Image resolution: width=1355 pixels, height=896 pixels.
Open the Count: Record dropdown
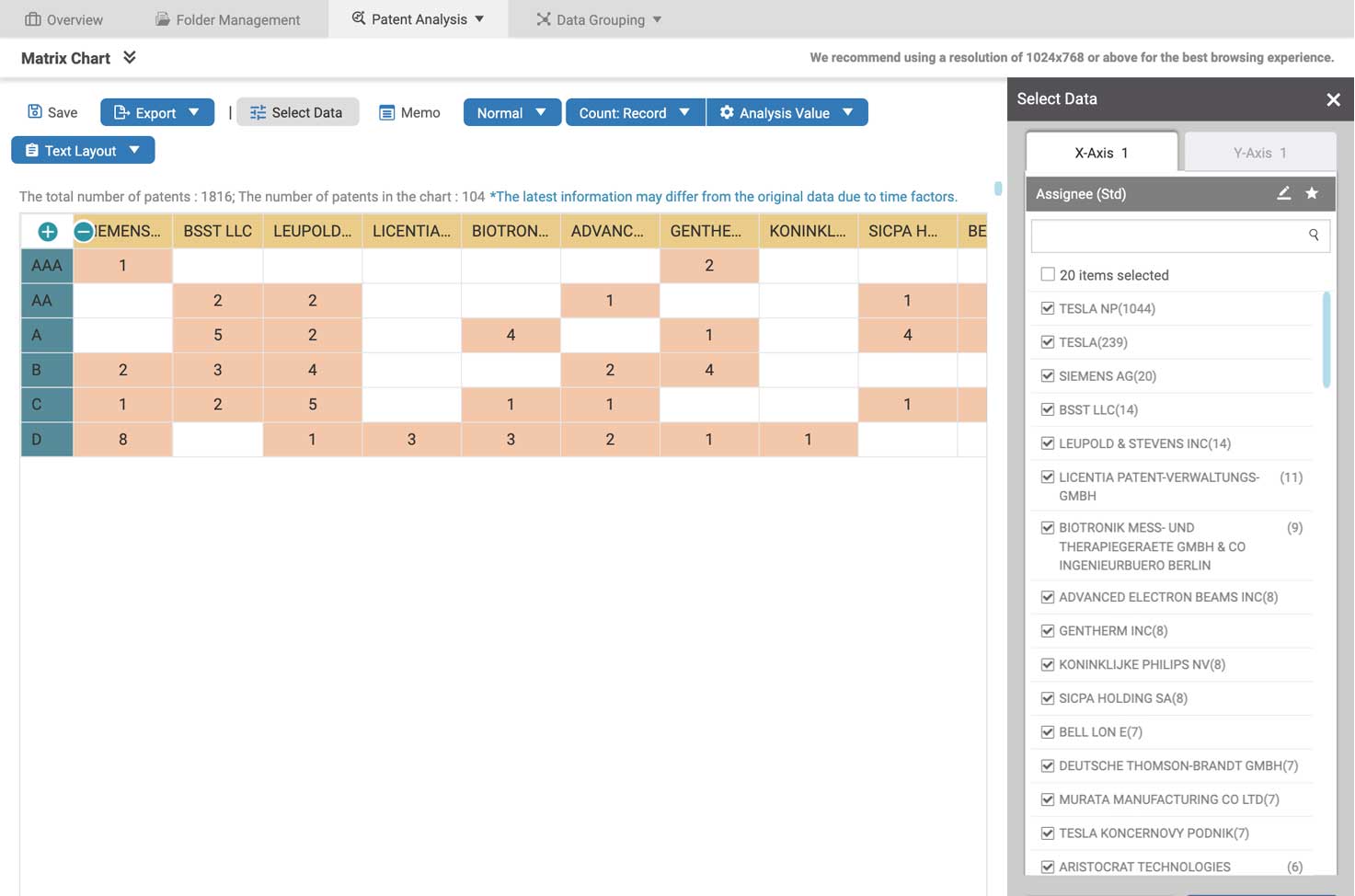[635, 112]
